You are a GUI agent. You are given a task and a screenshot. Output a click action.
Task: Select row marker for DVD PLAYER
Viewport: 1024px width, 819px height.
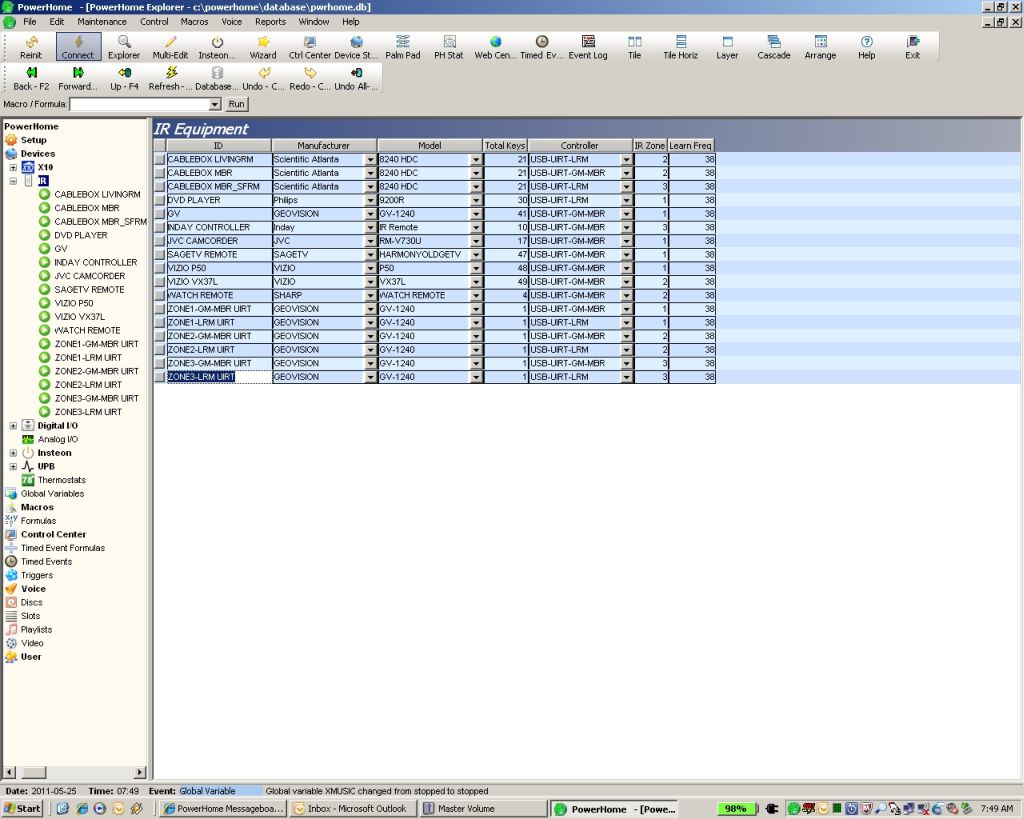click(159, 200)
